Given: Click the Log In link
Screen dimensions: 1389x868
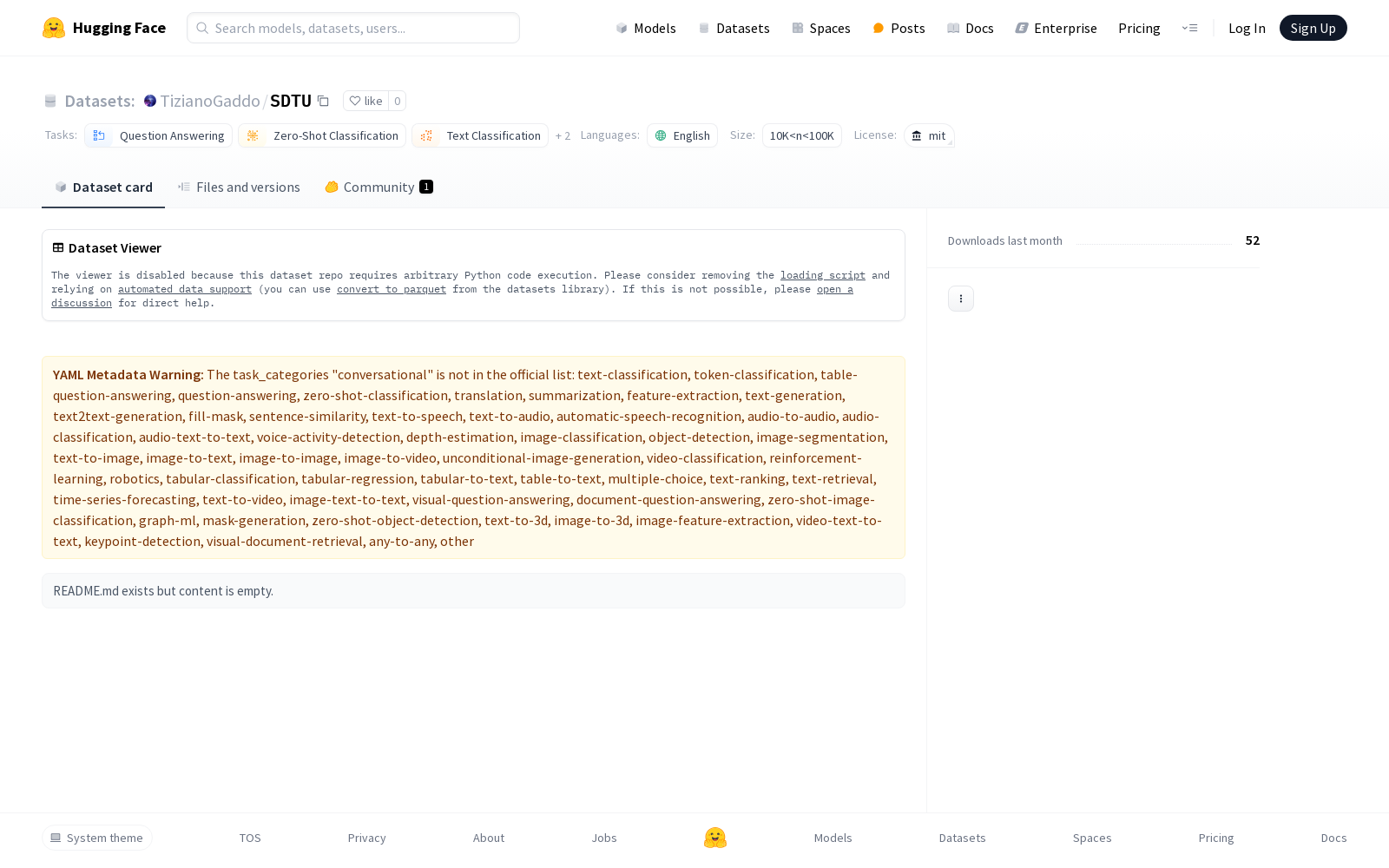Looking at the screenshot, I should pyautogui.click(x=1247, y=28).
